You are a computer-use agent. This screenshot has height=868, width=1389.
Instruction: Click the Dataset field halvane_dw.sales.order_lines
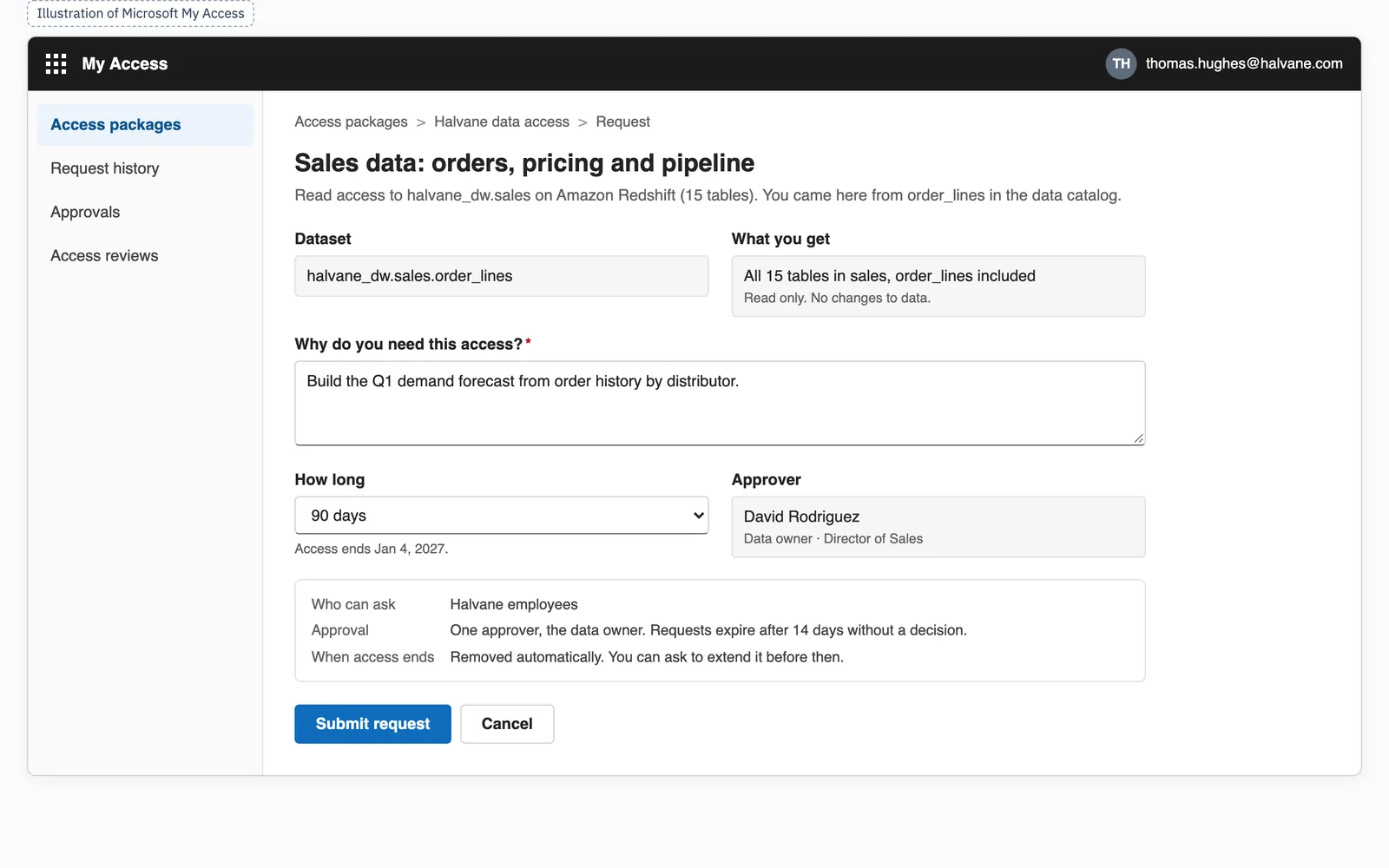502,276
